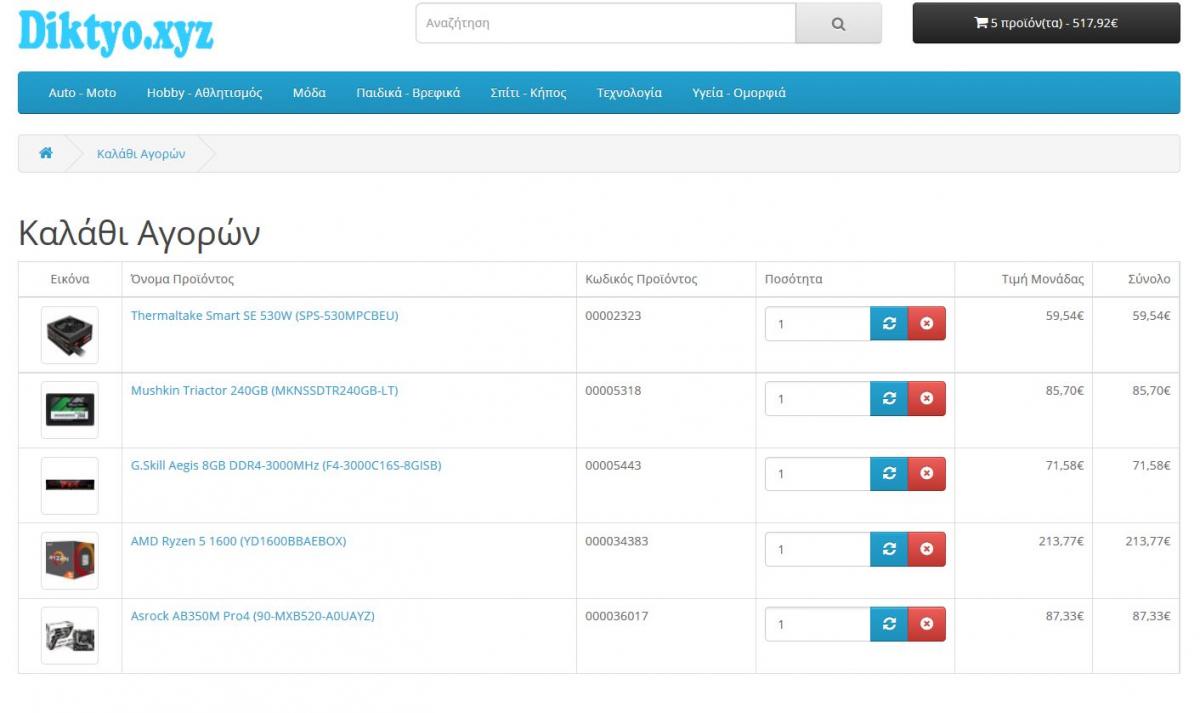1200x713 pixels.
Task: Click quantity field for Mushkin Triactor
Action: click(x=818, y=398)
